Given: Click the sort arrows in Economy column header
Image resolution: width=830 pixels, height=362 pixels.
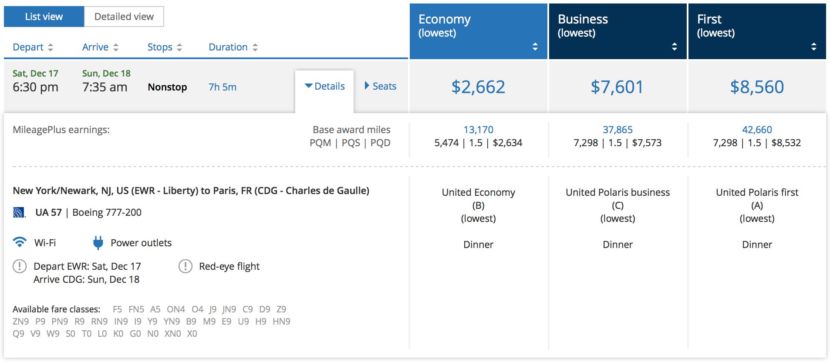Looking at the screenshot, I should click(535, 47).
